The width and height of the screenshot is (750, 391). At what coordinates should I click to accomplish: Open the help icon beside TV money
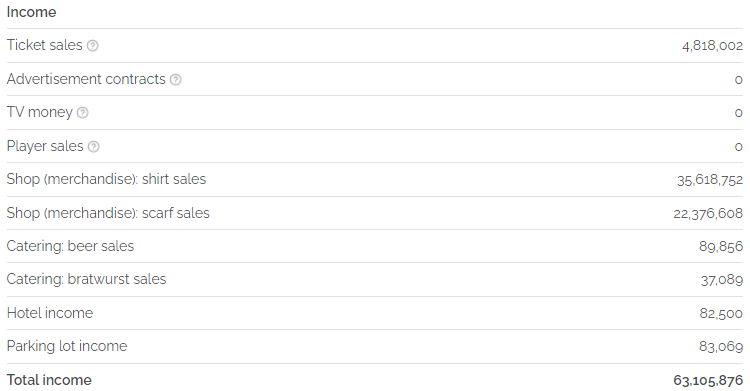[x=83, y=112]
